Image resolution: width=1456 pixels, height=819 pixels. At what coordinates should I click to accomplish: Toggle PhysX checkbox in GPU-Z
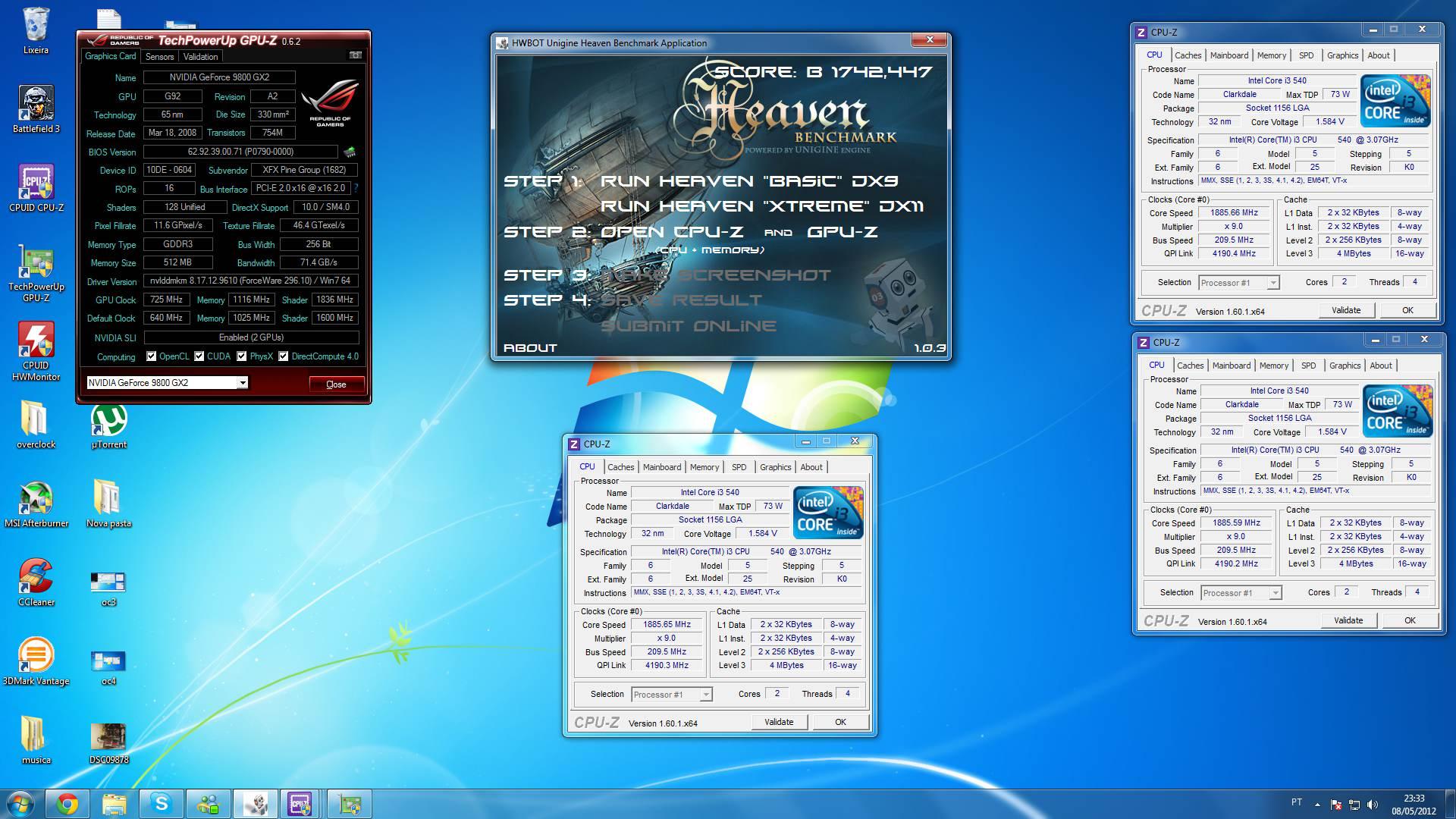(241, 356)
